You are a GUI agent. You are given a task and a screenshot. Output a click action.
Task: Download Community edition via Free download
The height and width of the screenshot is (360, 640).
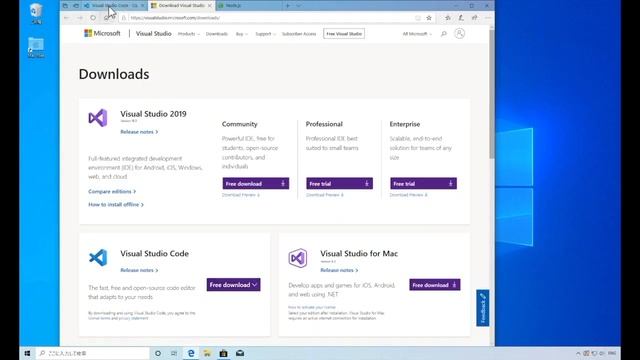[256, 183]
